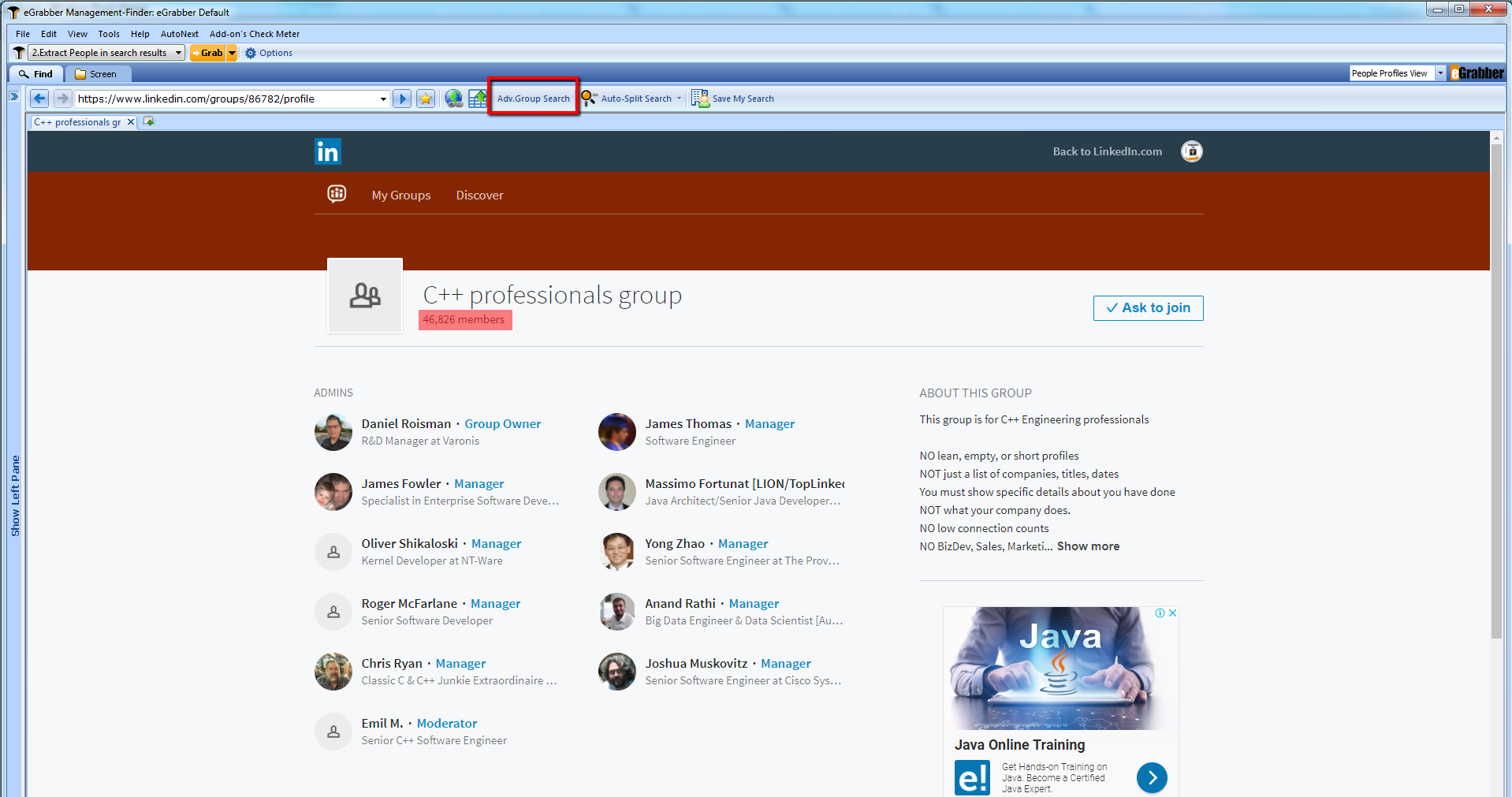
Task: Click the 46,826 members count
Action: 464,319
